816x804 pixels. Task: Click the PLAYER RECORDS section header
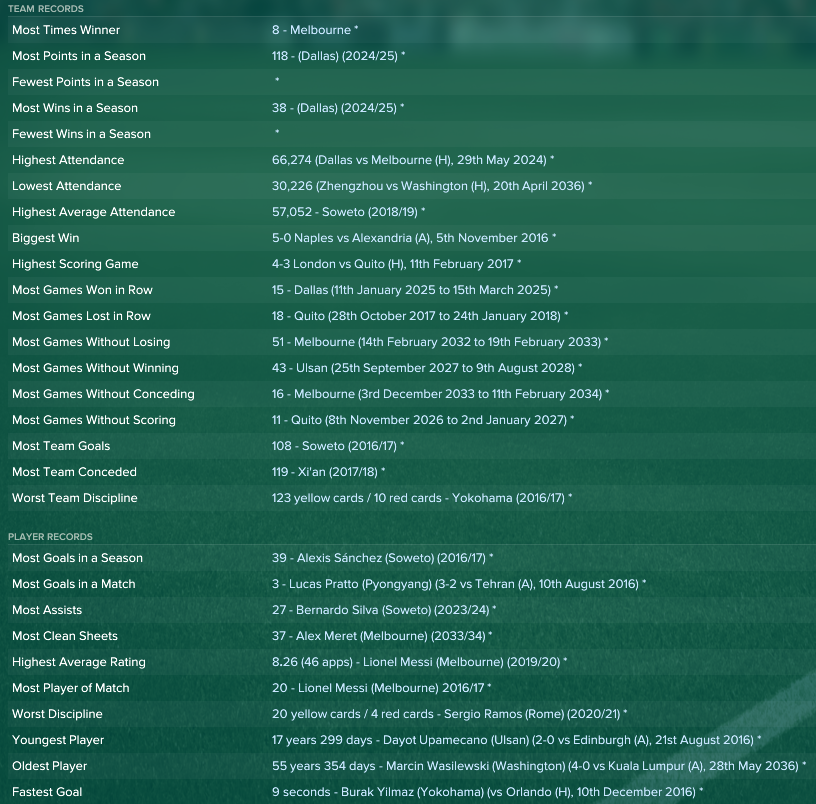tap(50, 537)
